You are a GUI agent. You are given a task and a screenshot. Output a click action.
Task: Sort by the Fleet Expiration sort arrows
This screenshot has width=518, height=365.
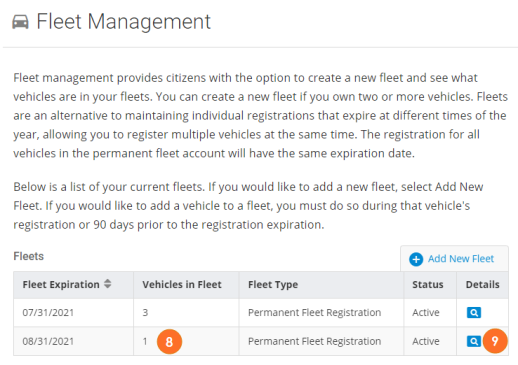tap(107, 284)
